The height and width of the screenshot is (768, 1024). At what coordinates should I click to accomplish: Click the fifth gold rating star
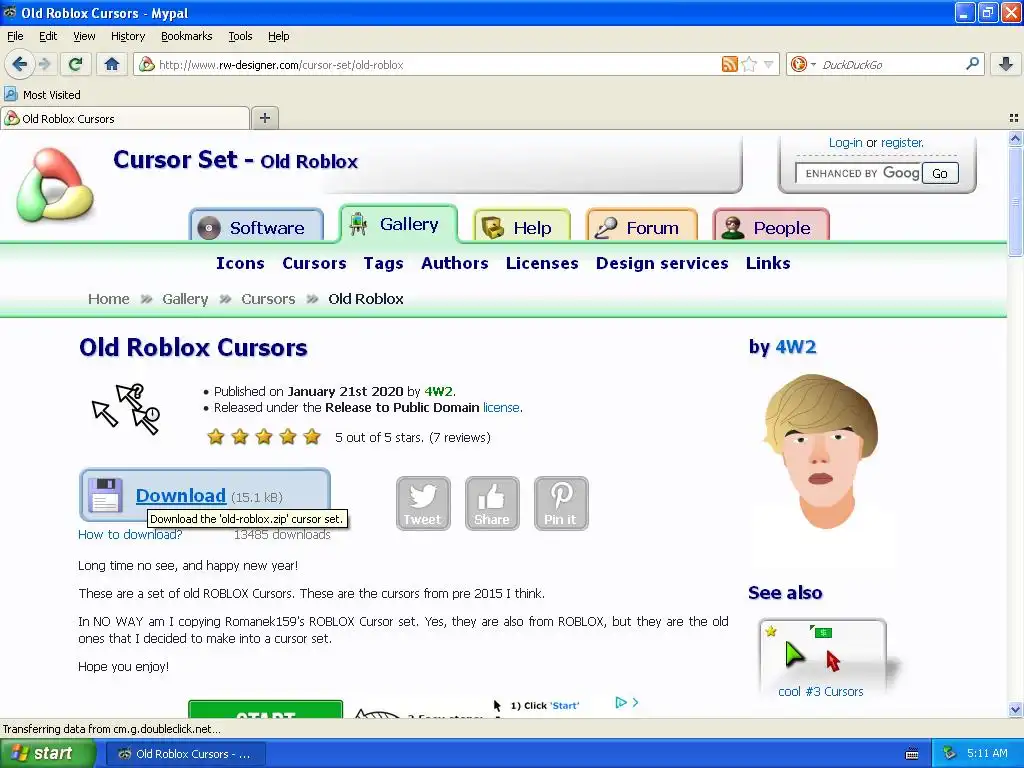click(312, 436)
